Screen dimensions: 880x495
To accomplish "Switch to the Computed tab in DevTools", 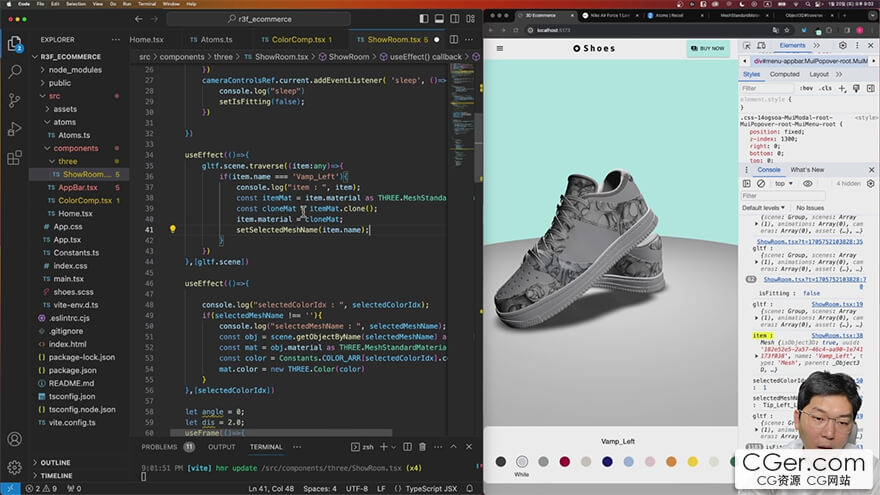I will 784,74.
